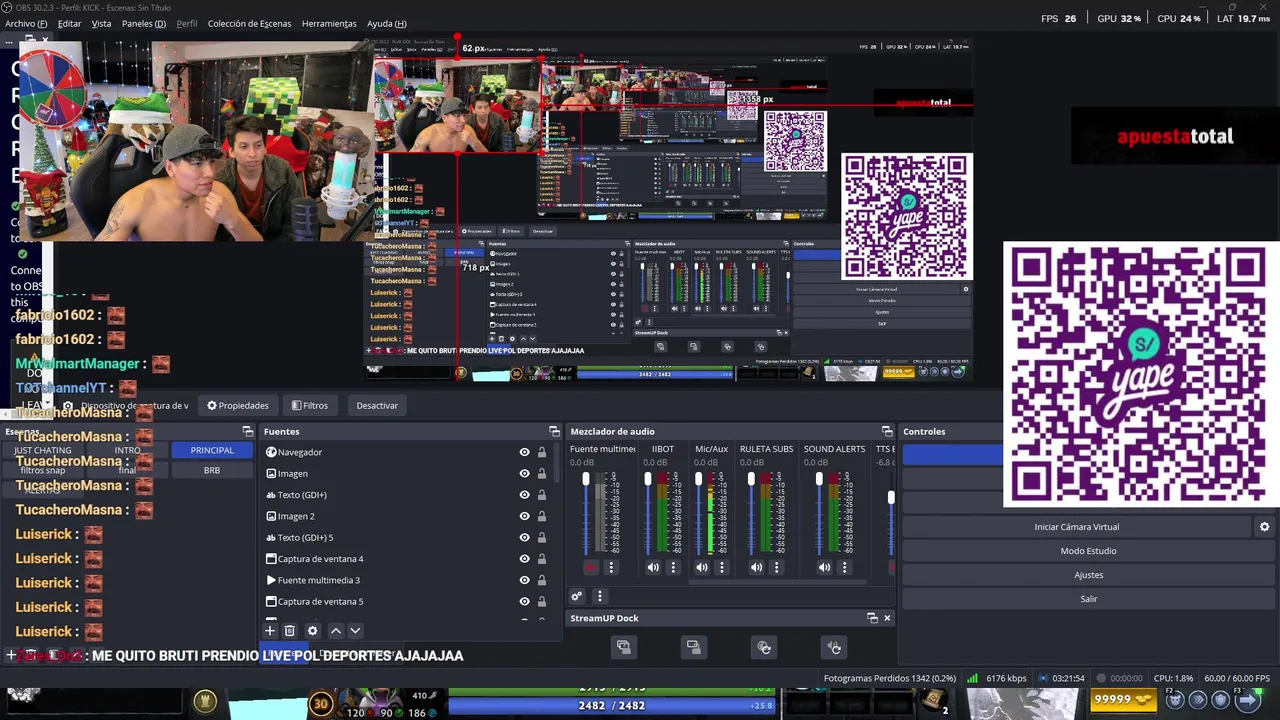Viewport: 1280px width, 720px height.
Task: Open RULETA SUBS channel three-dot menu
Action: coord(776,567)
